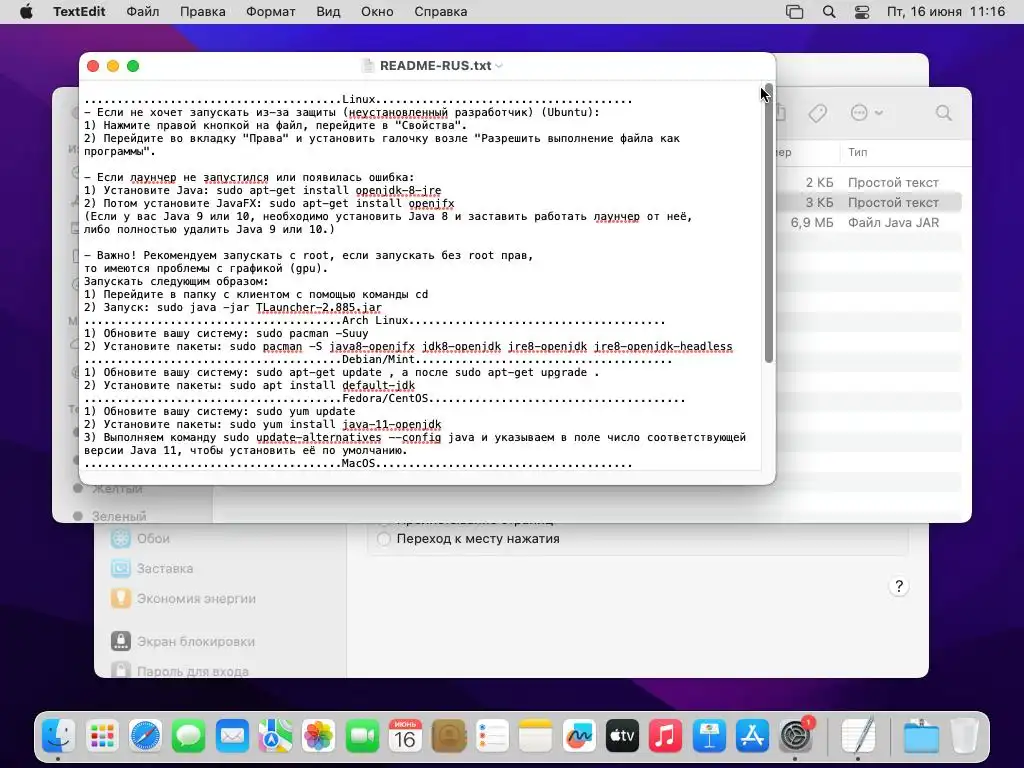Open the Вид menu

[x=328, y=12]
